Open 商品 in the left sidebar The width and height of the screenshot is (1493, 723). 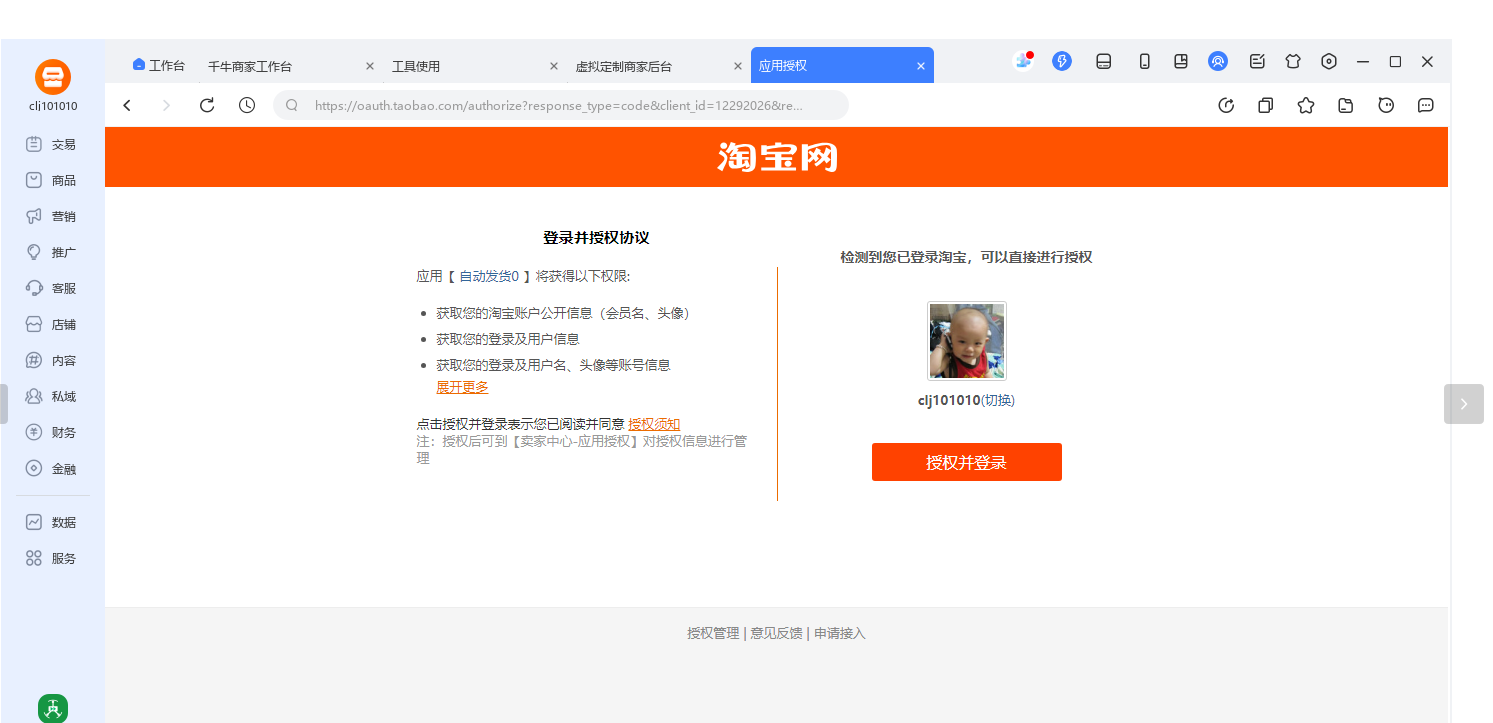(x=52, y=180)
